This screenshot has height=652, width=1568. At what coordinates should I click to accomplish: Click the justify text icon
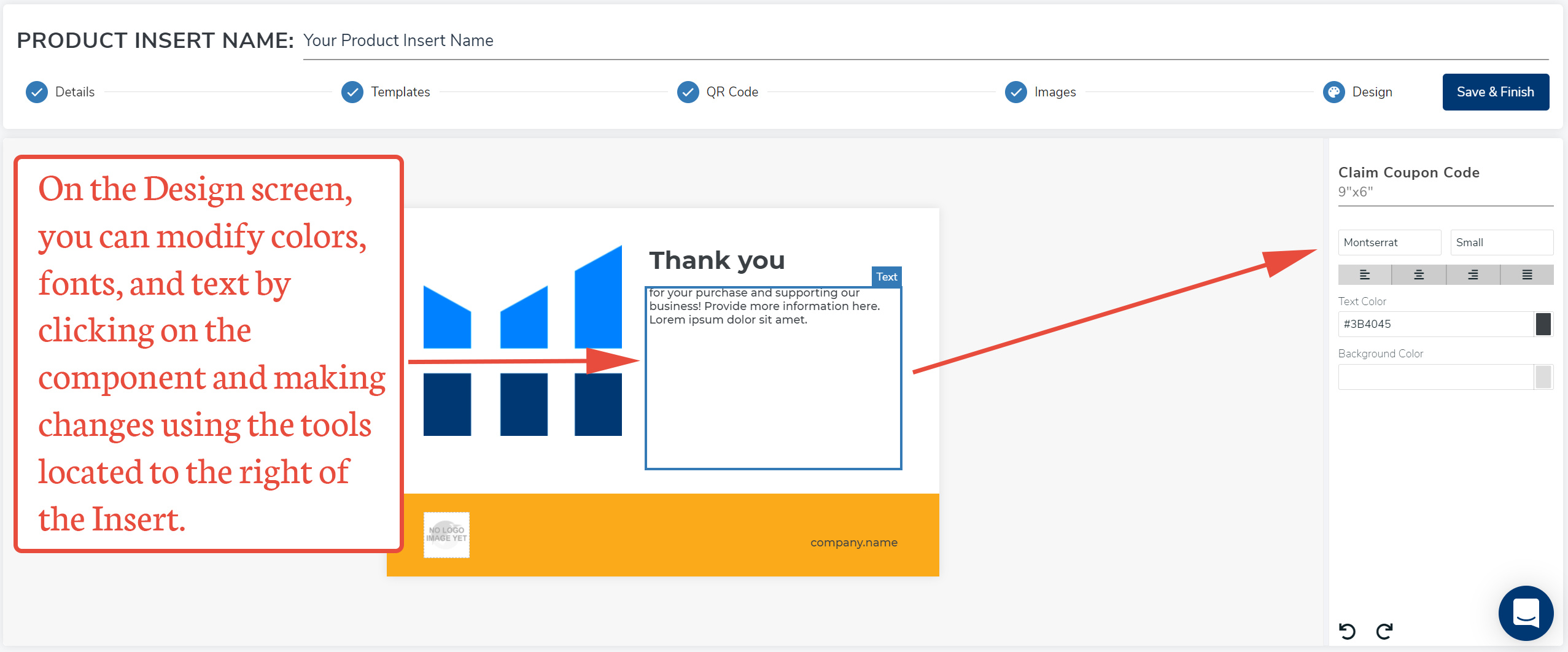pos(1527,275)
